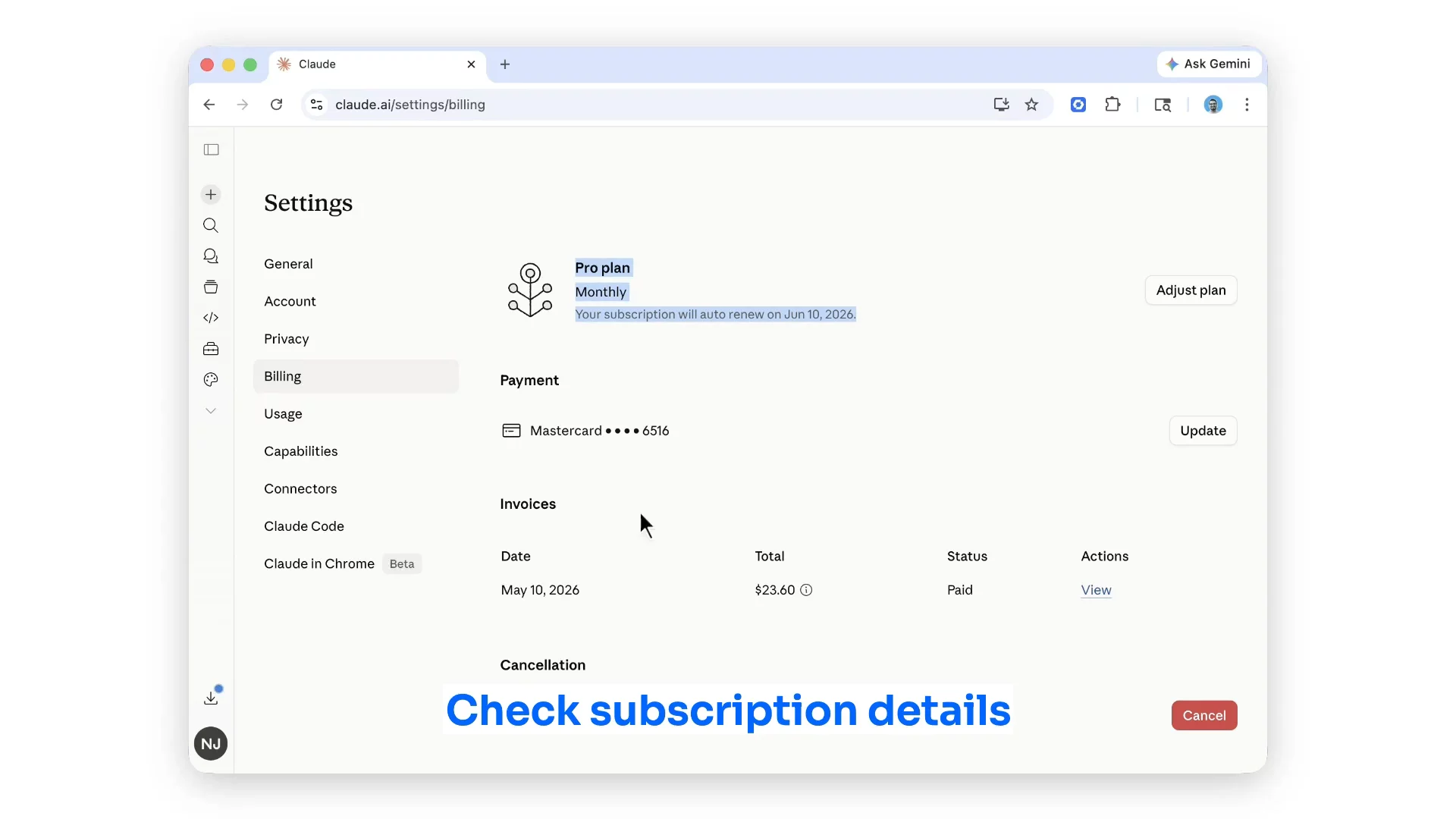Close the Claude tab
Viewport: 1456px width, 819px height.
point(471,64)
